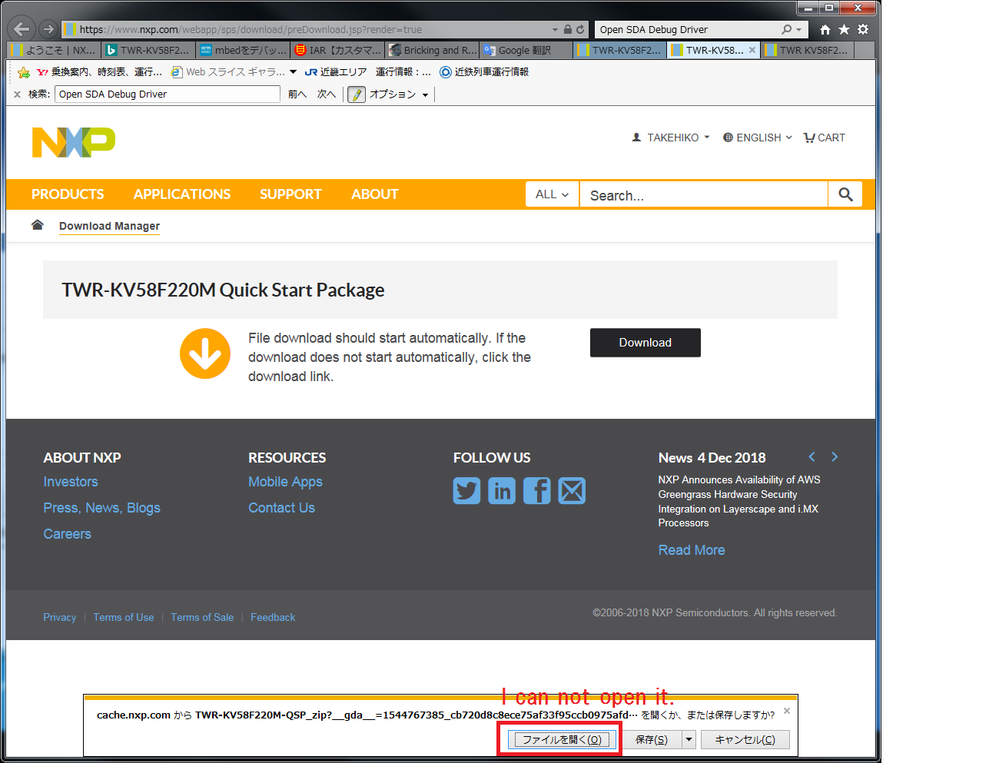The image size is (999, 763).
Task: Go forward using the browser forward arrow
Action: pos(48,29)
